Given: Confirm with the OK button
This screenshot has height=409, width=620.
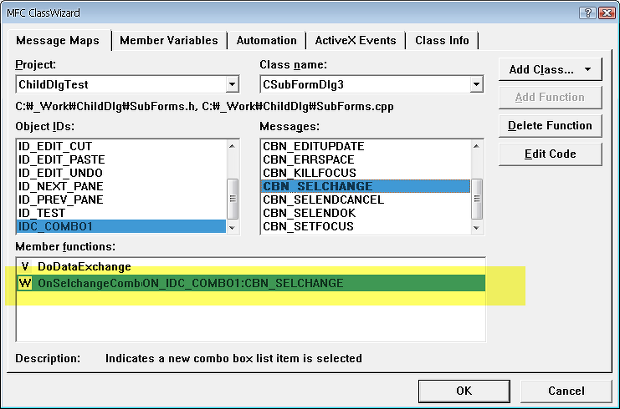Looking at the screenshot, I should 464,391.
